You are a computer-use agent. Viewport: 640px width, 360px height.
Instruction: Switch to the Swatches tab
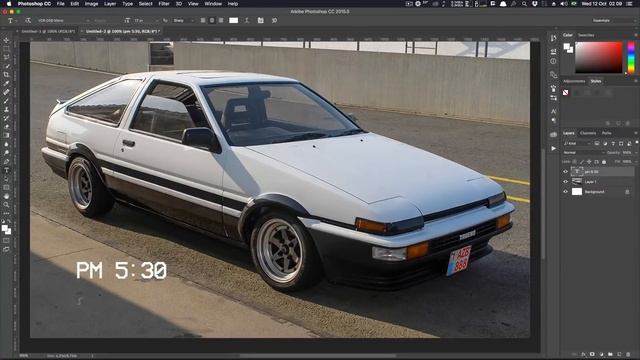[586, 35]
